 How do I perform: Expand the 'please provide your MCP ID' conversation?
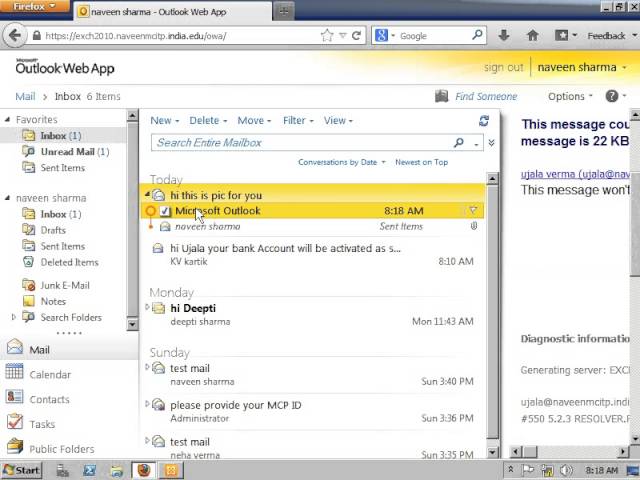pos(147,404)
